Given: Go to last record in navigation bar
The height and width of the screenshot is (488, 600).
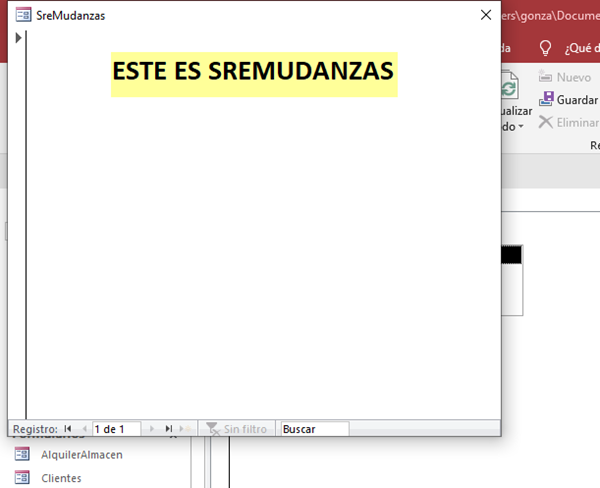Looking at the screenshot, I should [x=169, y=429].
